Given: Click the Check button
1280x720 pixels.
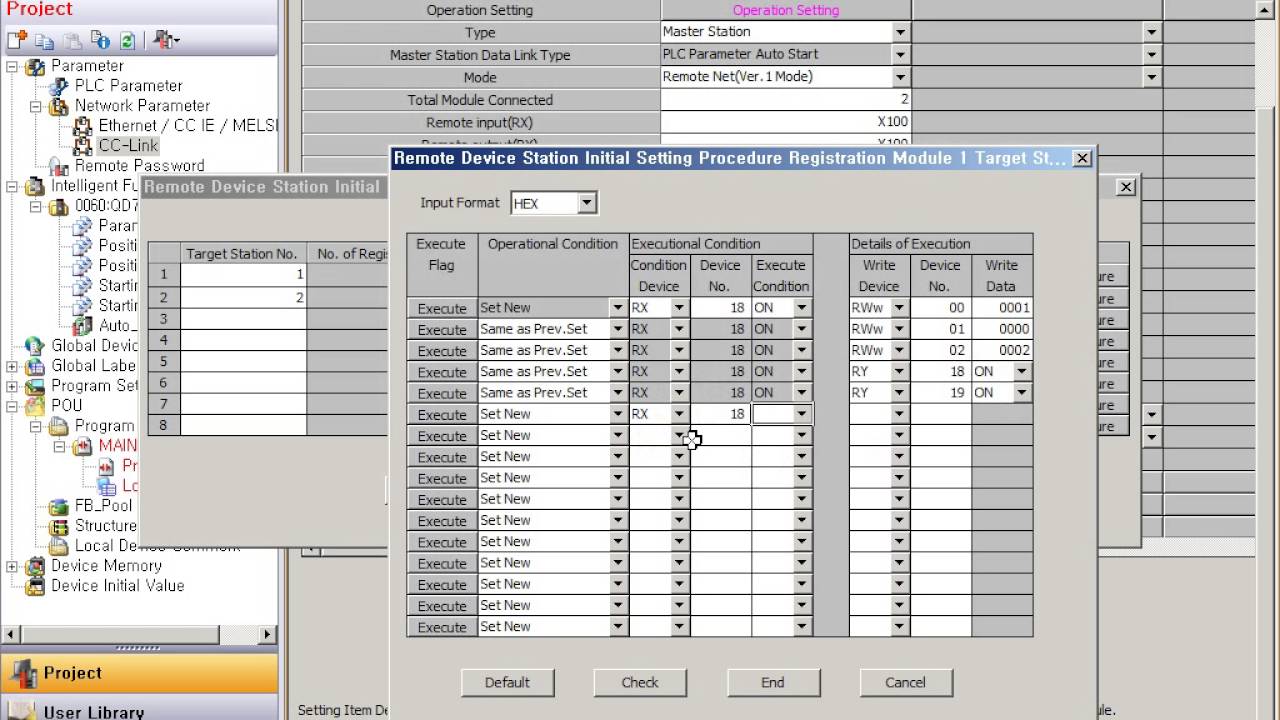Looking at the screenshot, I should coord(640,682).
